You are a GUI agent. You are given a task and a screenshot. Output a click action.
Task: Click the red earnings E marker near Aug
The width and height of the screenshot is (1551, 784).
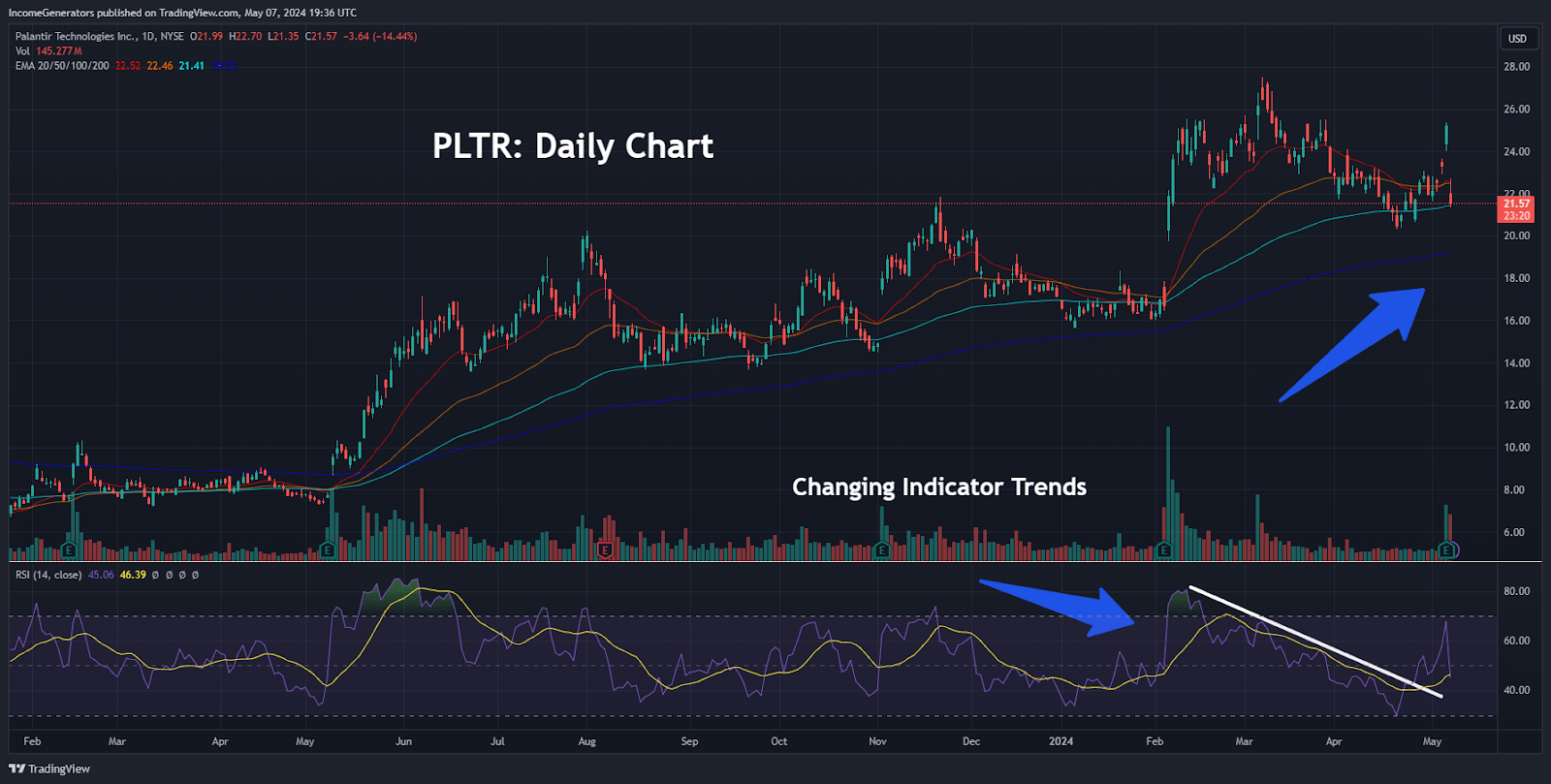pyautogui.click(x=606, y=550)
